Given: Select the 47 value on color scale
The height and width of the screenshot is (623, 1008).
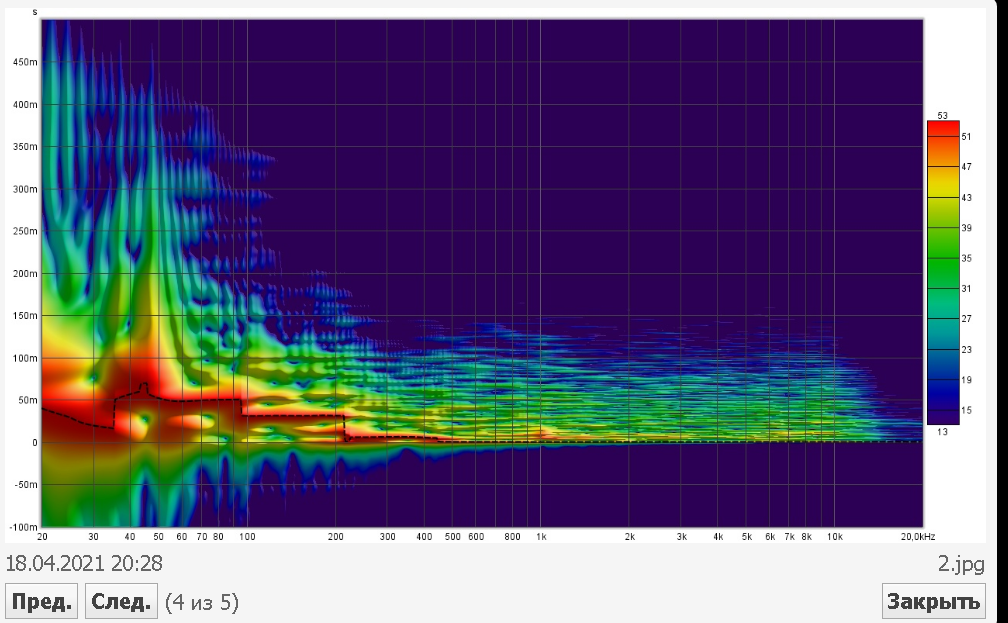Looking at the screenshot, I should pyautogui.click(x=966, y=167).
